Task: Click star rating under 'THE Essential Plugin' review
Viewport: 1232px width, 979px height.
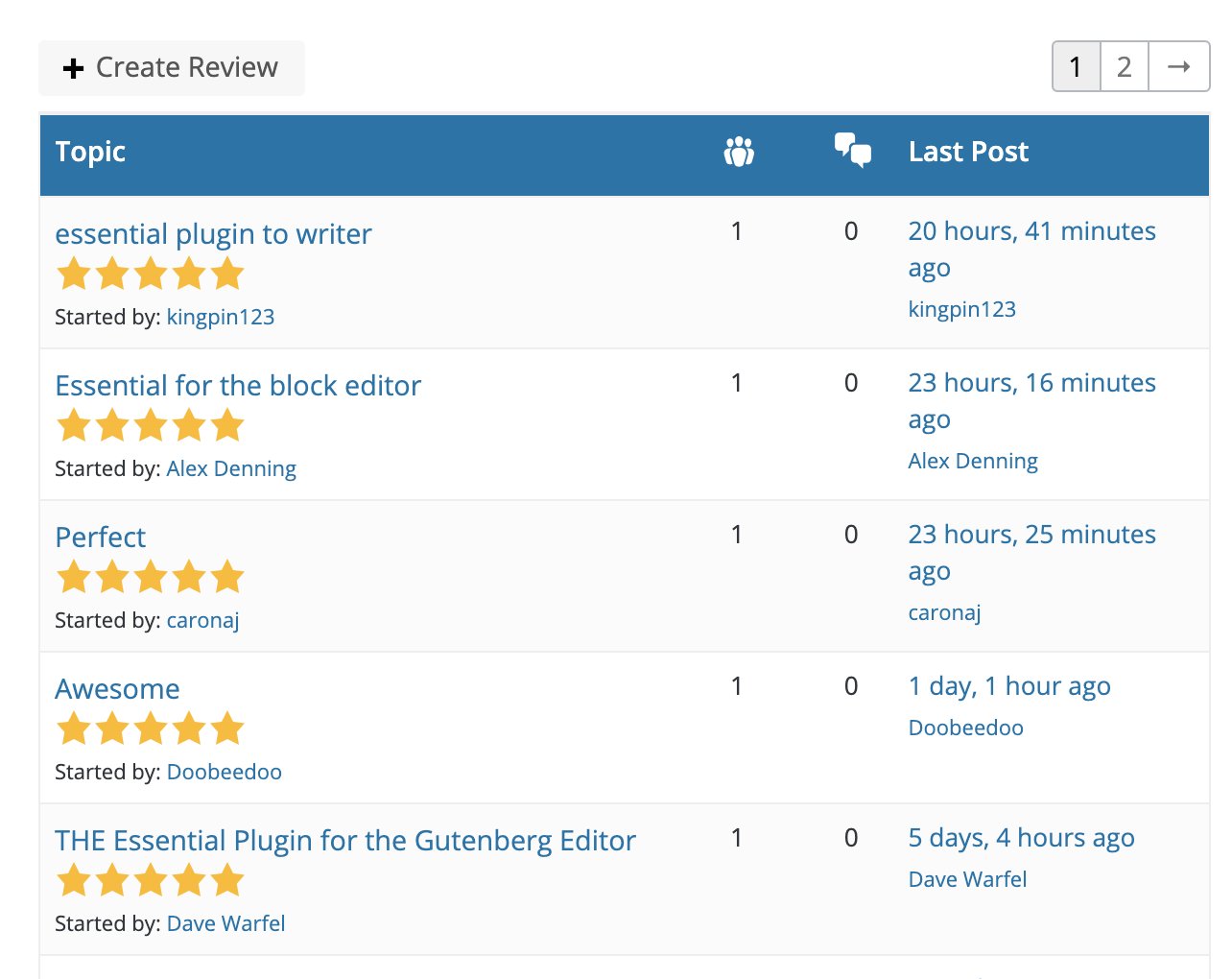Action: [151, 881]
